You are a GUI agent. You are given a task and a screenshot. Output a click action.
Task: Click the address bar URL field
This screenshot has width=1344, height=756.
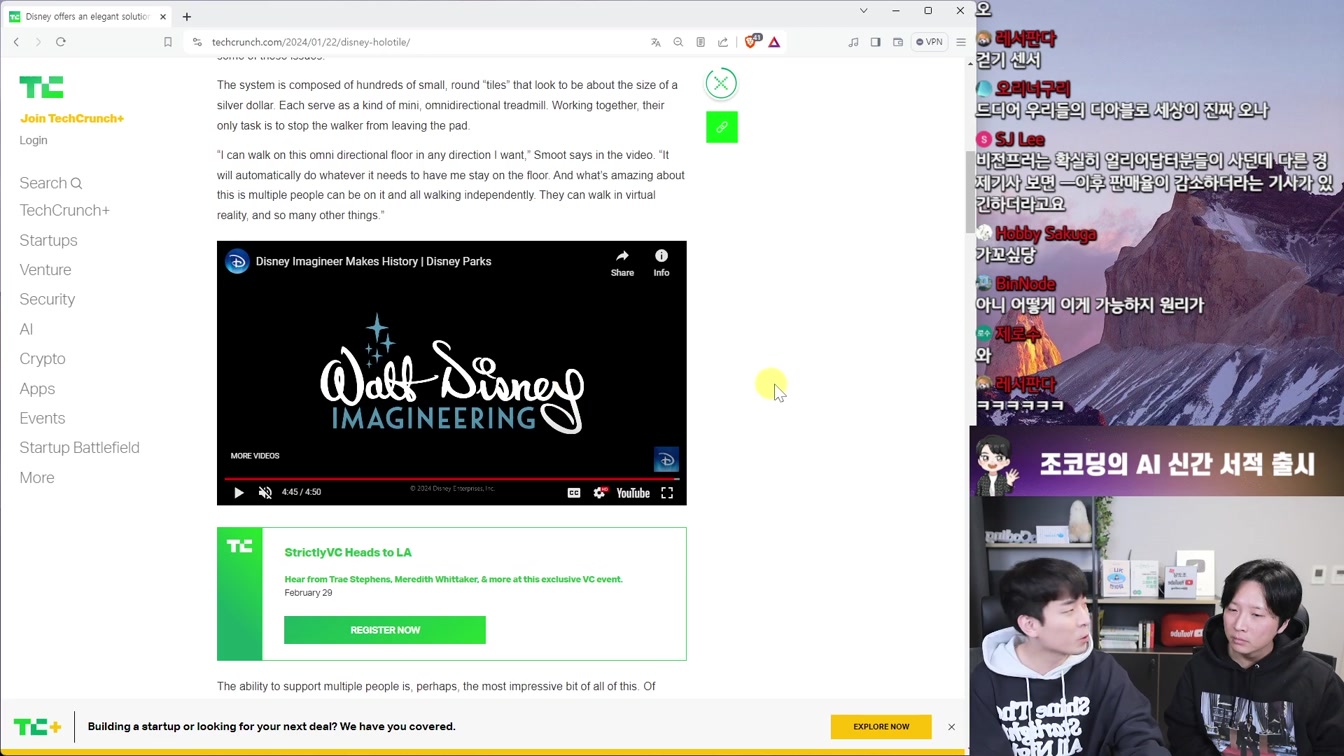(420, 42)
